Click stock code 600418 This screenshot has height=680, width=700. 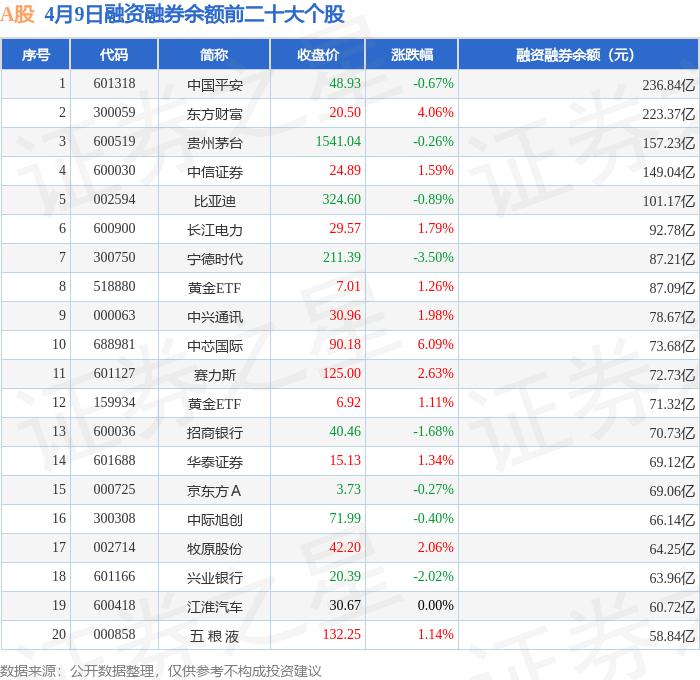[114, 606]
